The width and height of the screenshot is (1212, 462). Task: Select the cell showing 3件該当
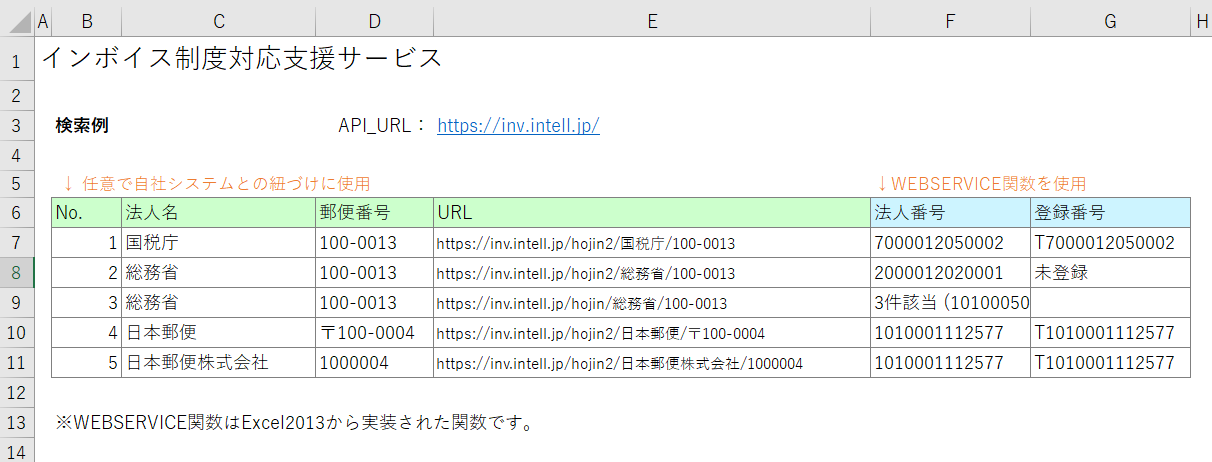click(950, 303)
